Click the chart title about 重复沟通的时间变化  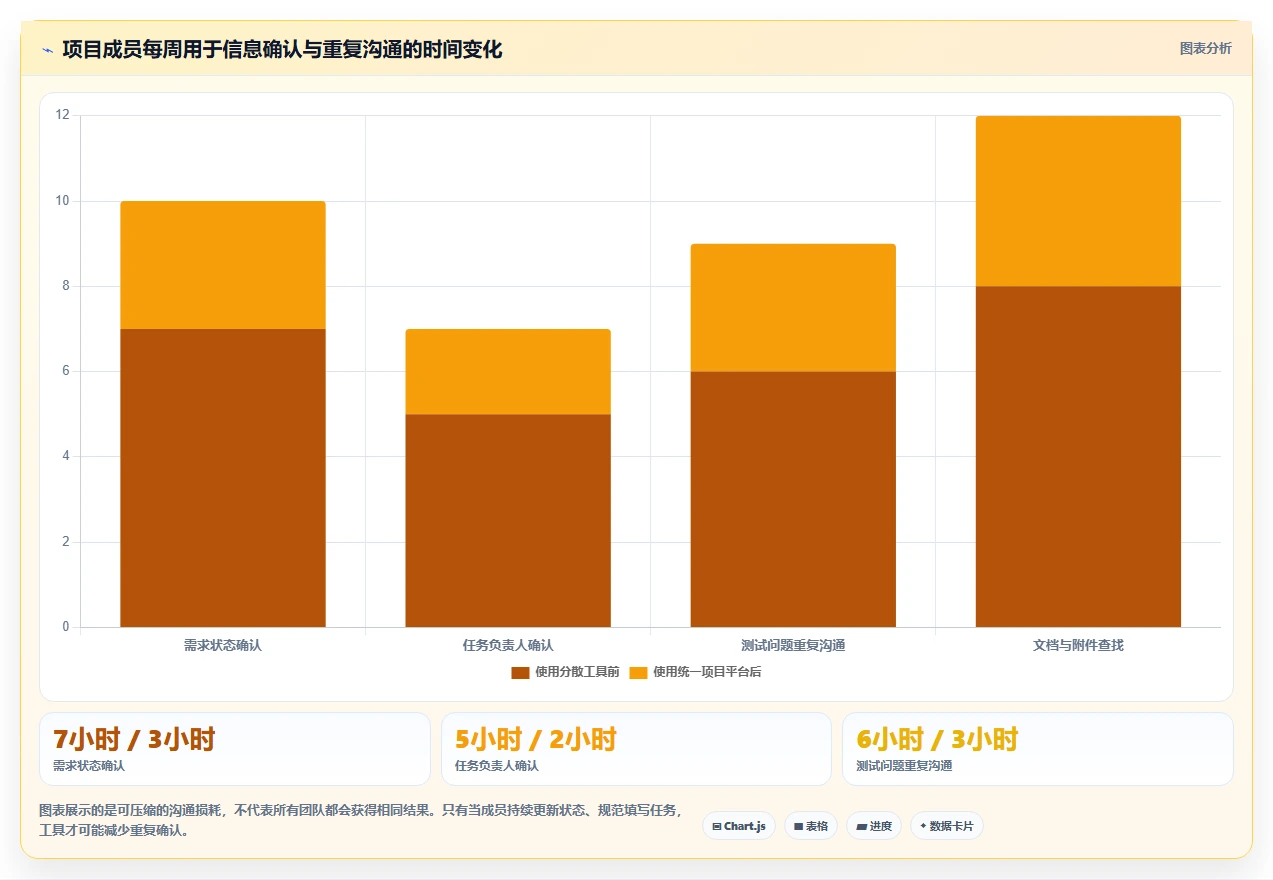coord(282,50)
